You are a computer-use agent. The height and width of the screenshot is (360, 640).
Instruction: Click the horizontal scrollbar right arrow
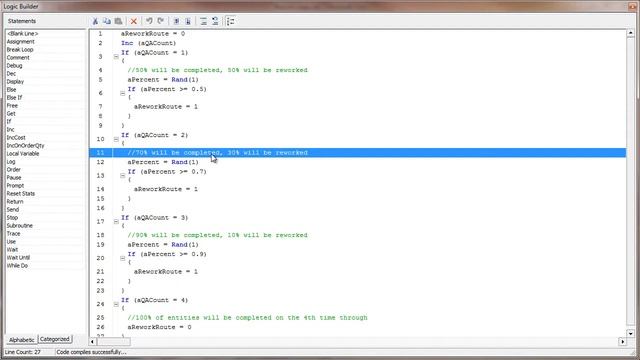(x=622, y=342)
